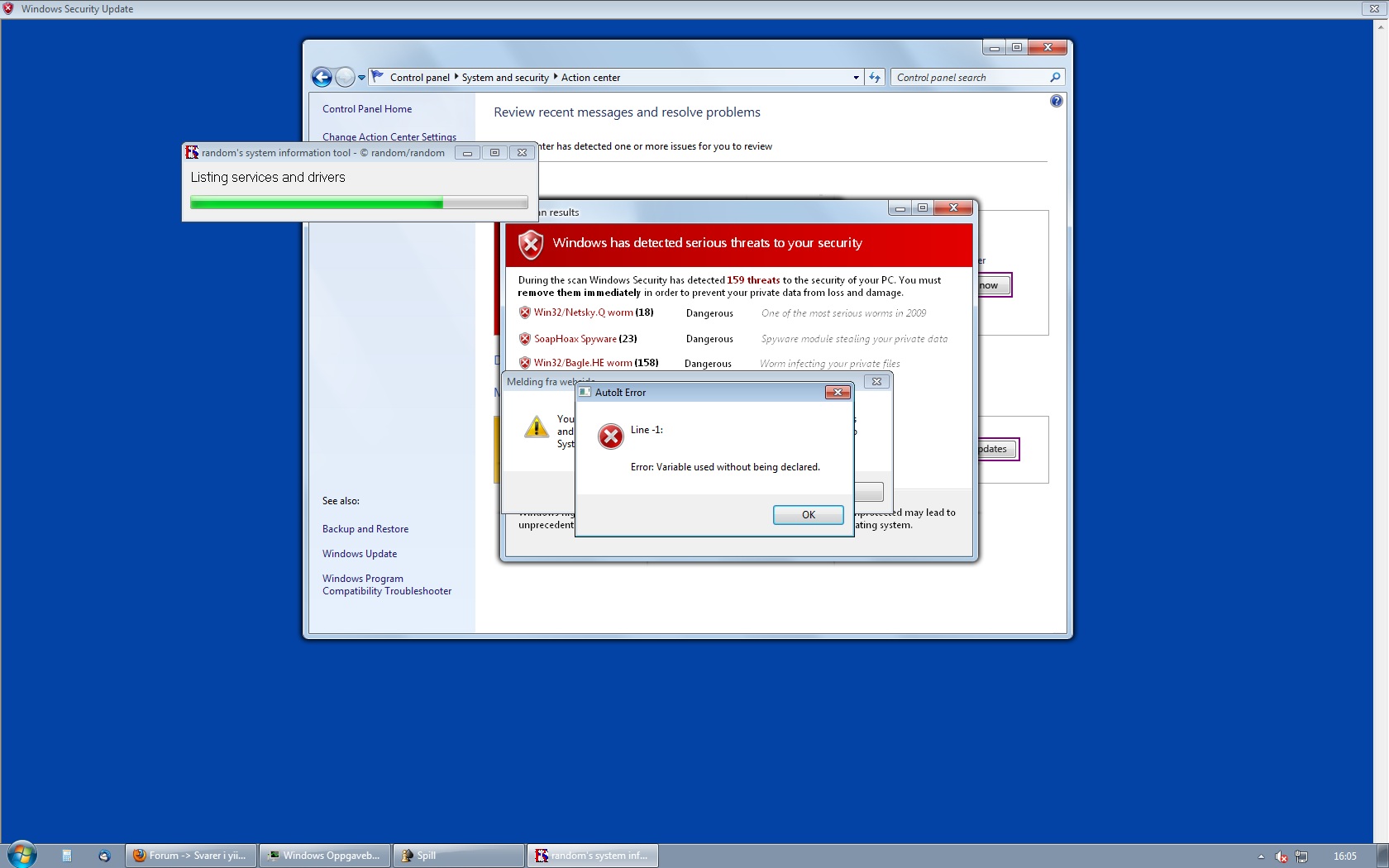Click the taskbar clock showing 16:05
Screen dimensions: 1389x868
click(x=1345, y=856)
